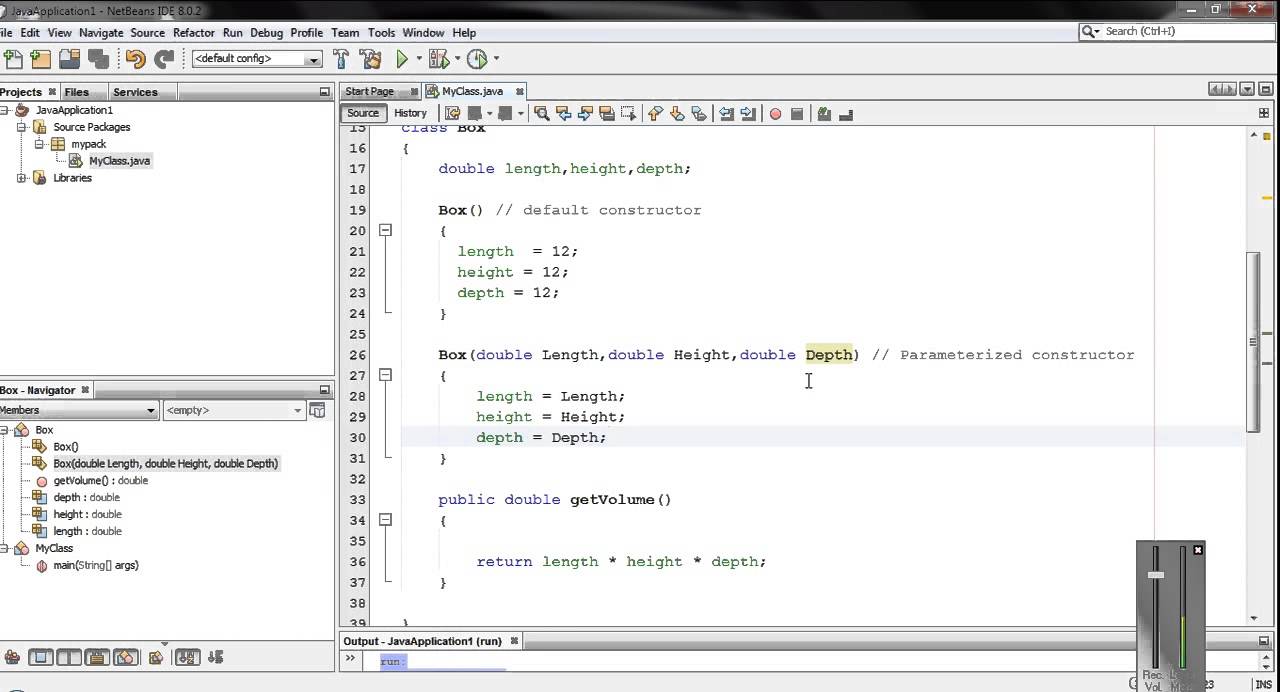
Task: Stop macro recording square icon
Action: (797, 114)
